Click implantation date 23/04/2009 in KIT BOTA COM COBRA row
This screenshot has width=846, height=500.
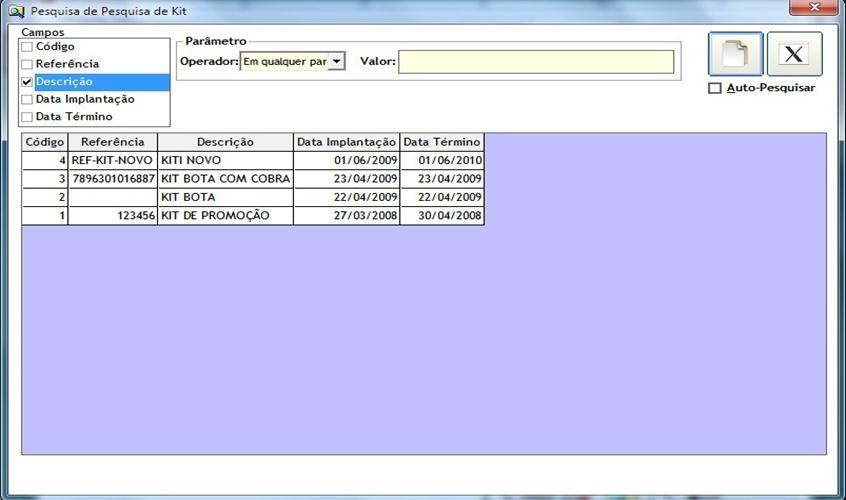[x=346, y=179]
